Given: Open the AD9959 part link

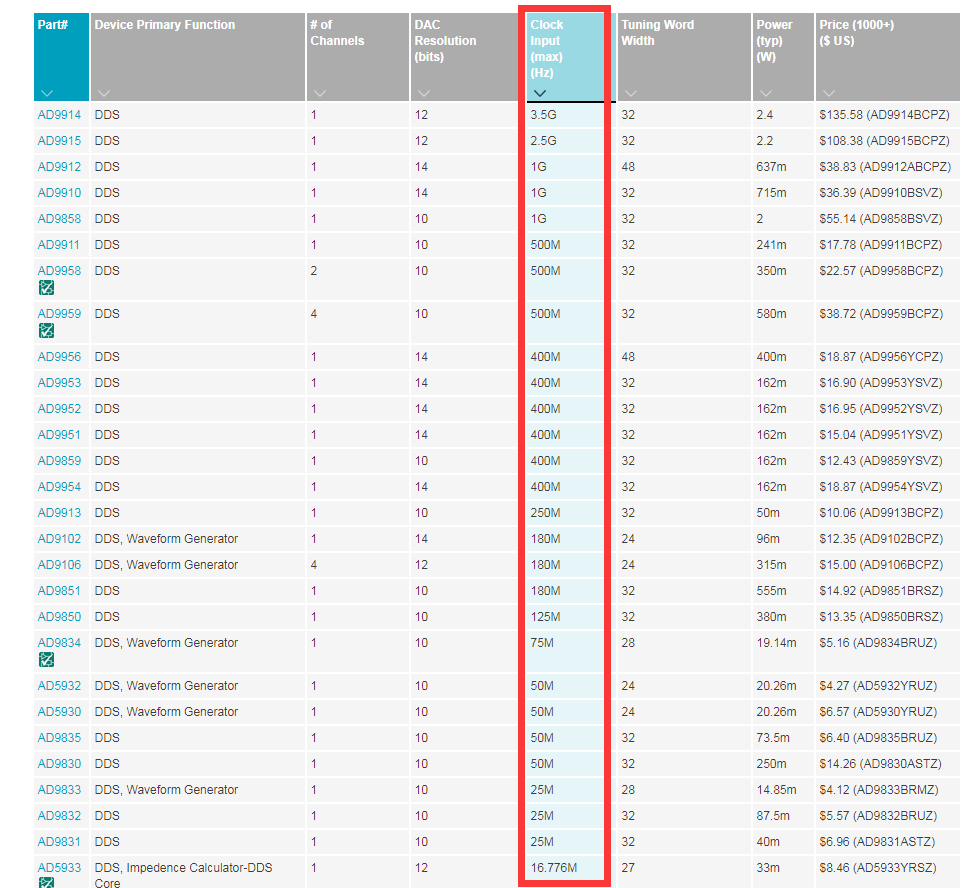Looking at the screenshot, I should (60, 314).
